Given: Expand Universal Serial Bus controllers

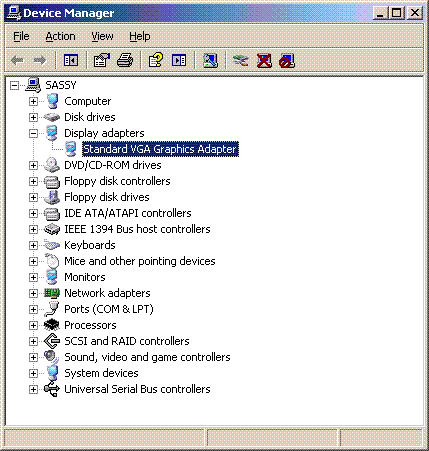Looking at the screenshot, I should [x=33, y=389].
